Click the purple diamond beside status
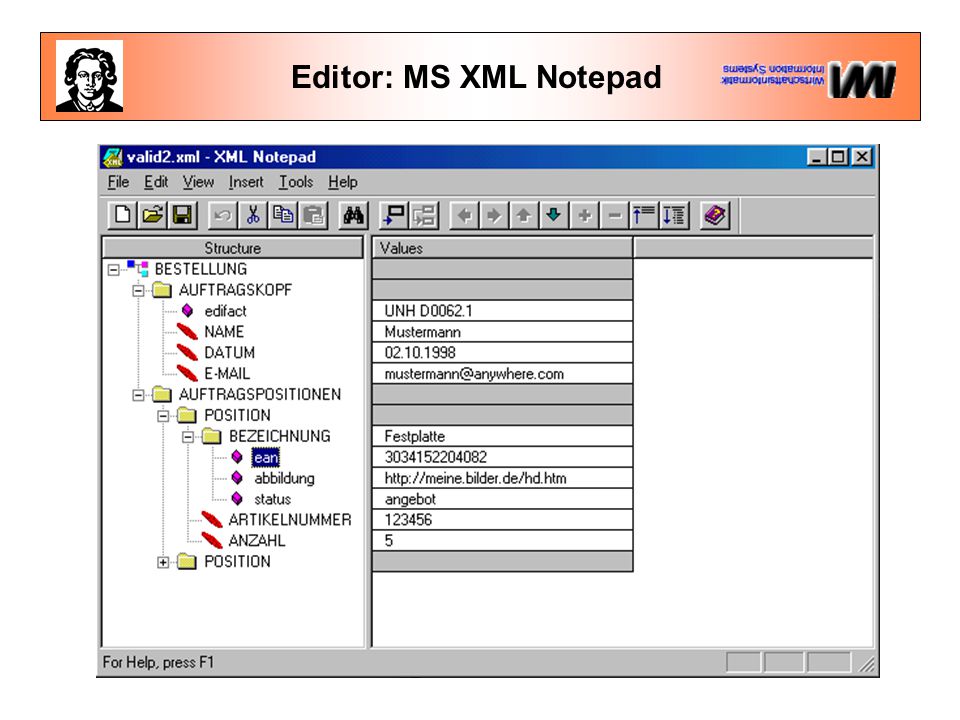960x720 pixels. 237,499
